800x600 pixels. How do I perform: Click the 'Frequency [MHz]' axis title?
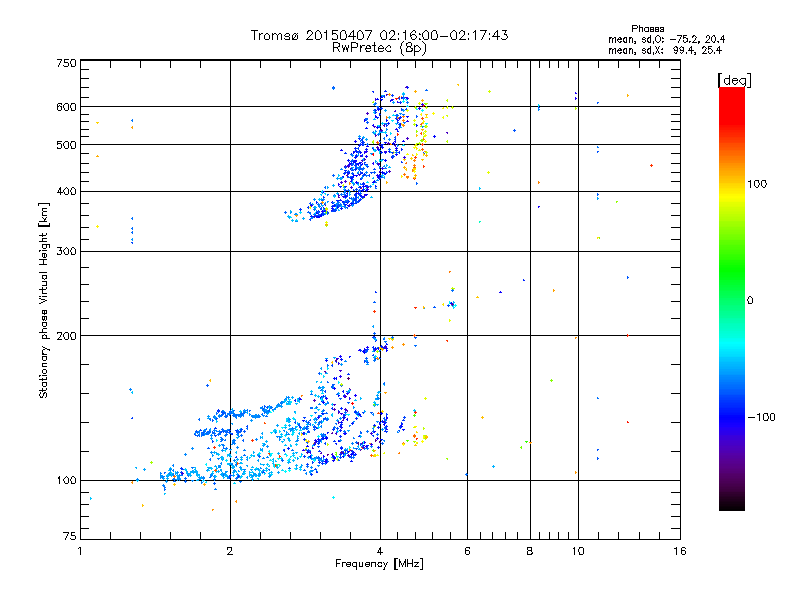click(379, 564)
